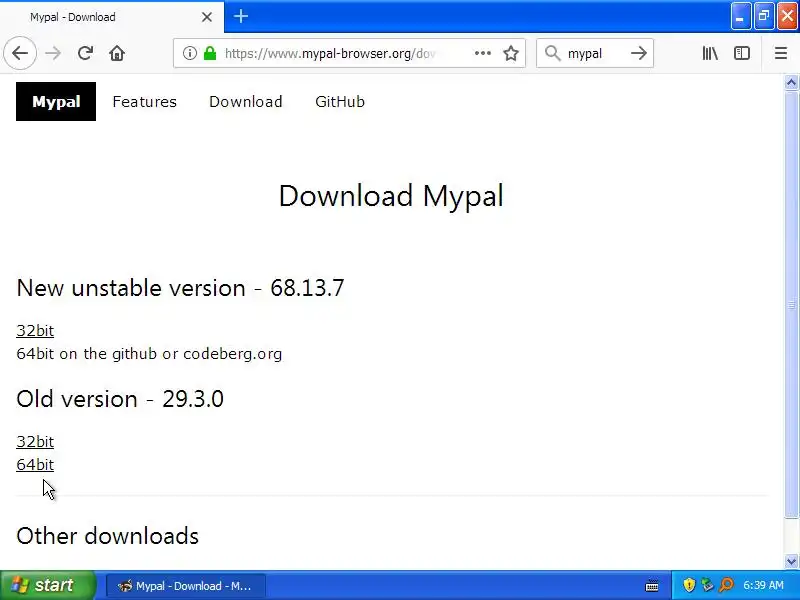Open page actions three-dots menu
The width and height of the screenshot is (800, 600).
pos(483,53)
